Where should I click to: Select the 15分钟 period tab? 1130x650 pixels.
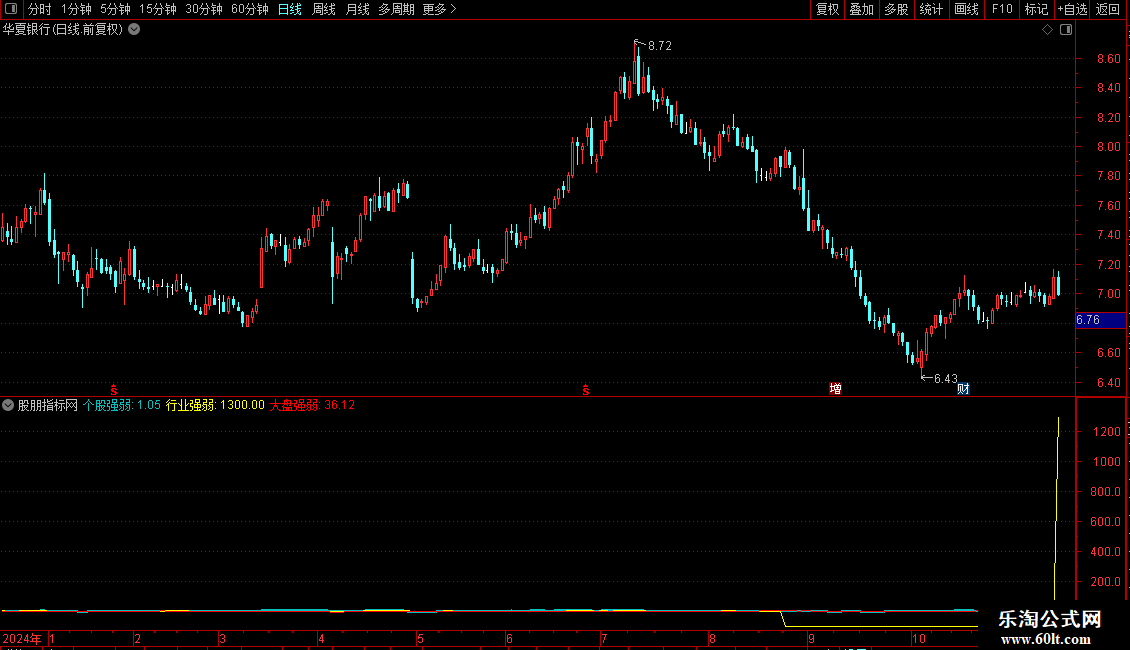click(x=158, y=9)
